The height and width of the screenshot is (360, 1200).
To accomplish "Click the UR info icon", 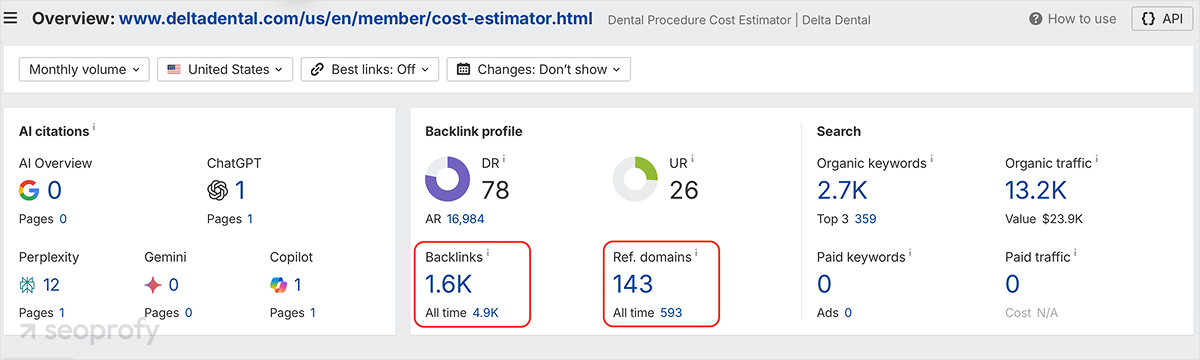I will click(x=692, y=159).
